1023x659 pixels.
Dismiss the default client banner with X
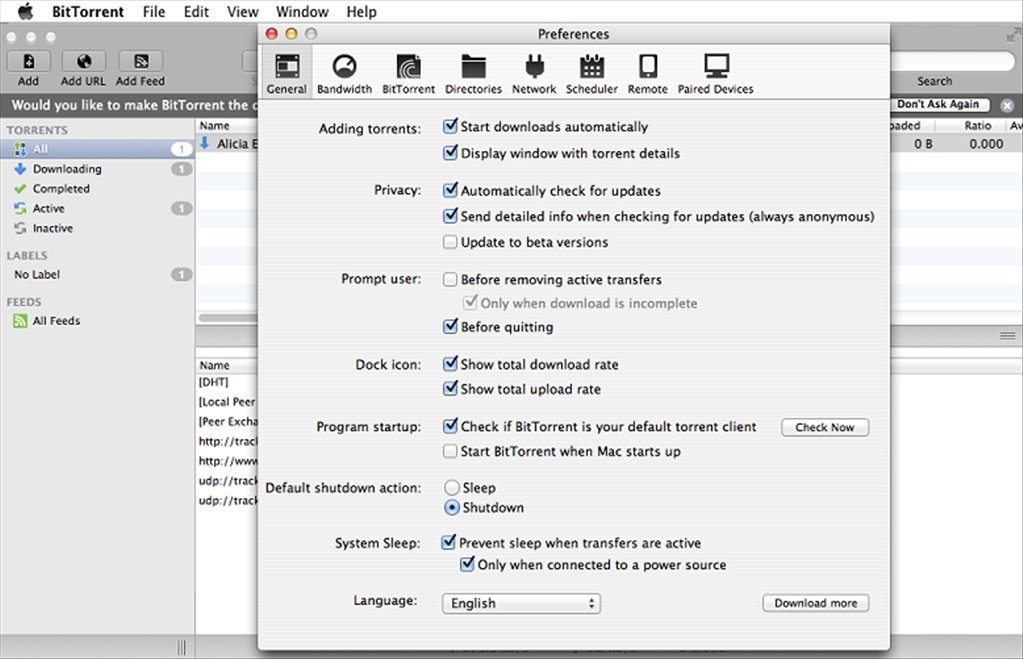pos(1007,105)
